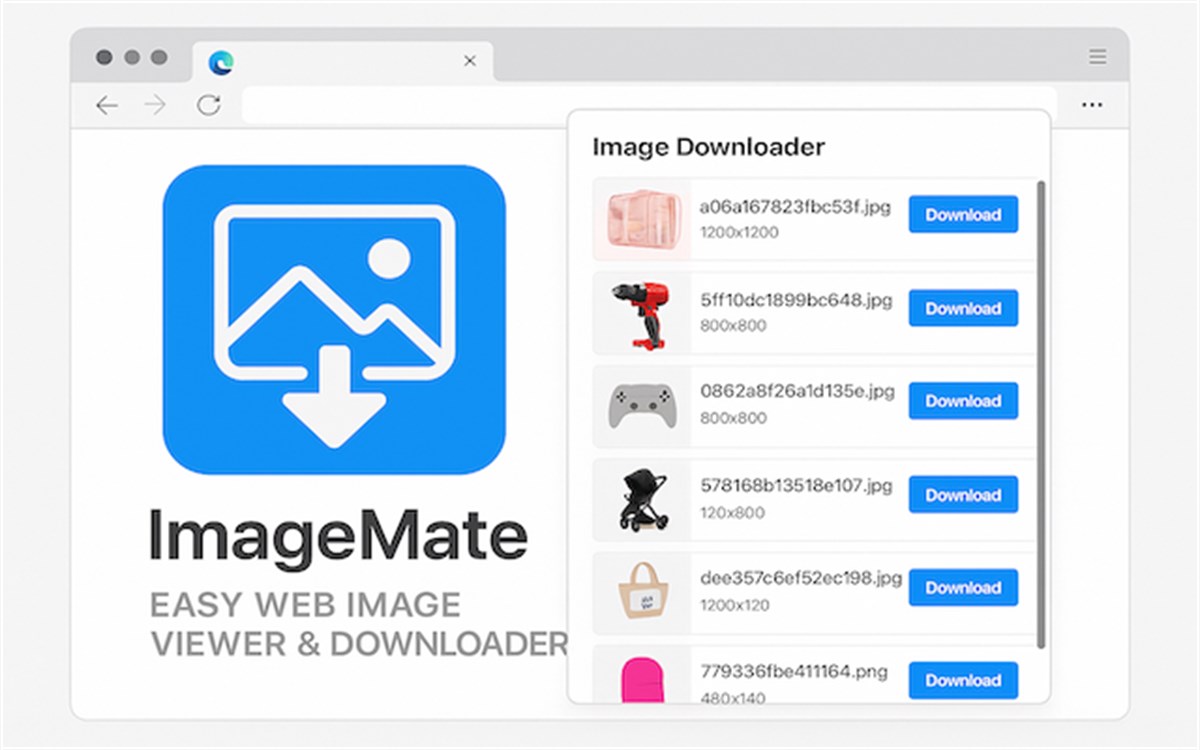Download 5ff10dc1899bc648.jpg
This screenshot has width=1200, height=750.
tap(963, 308)
